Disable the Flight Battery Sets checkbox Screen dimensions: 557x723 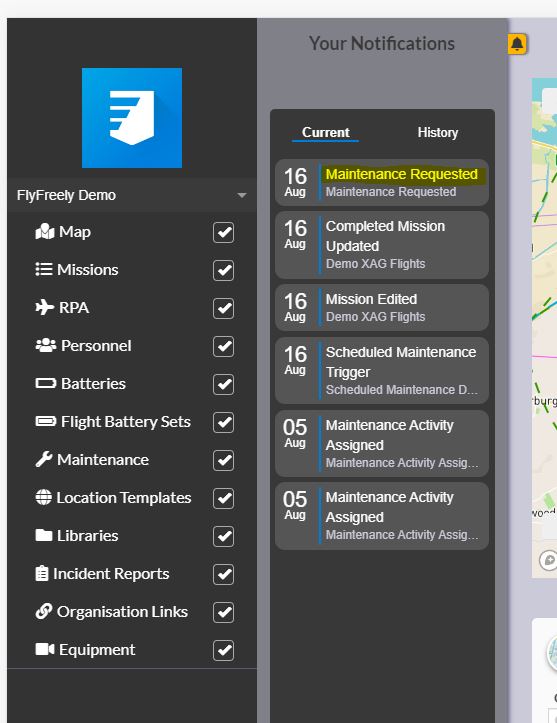pyautogui.click(x=223, y=422)
